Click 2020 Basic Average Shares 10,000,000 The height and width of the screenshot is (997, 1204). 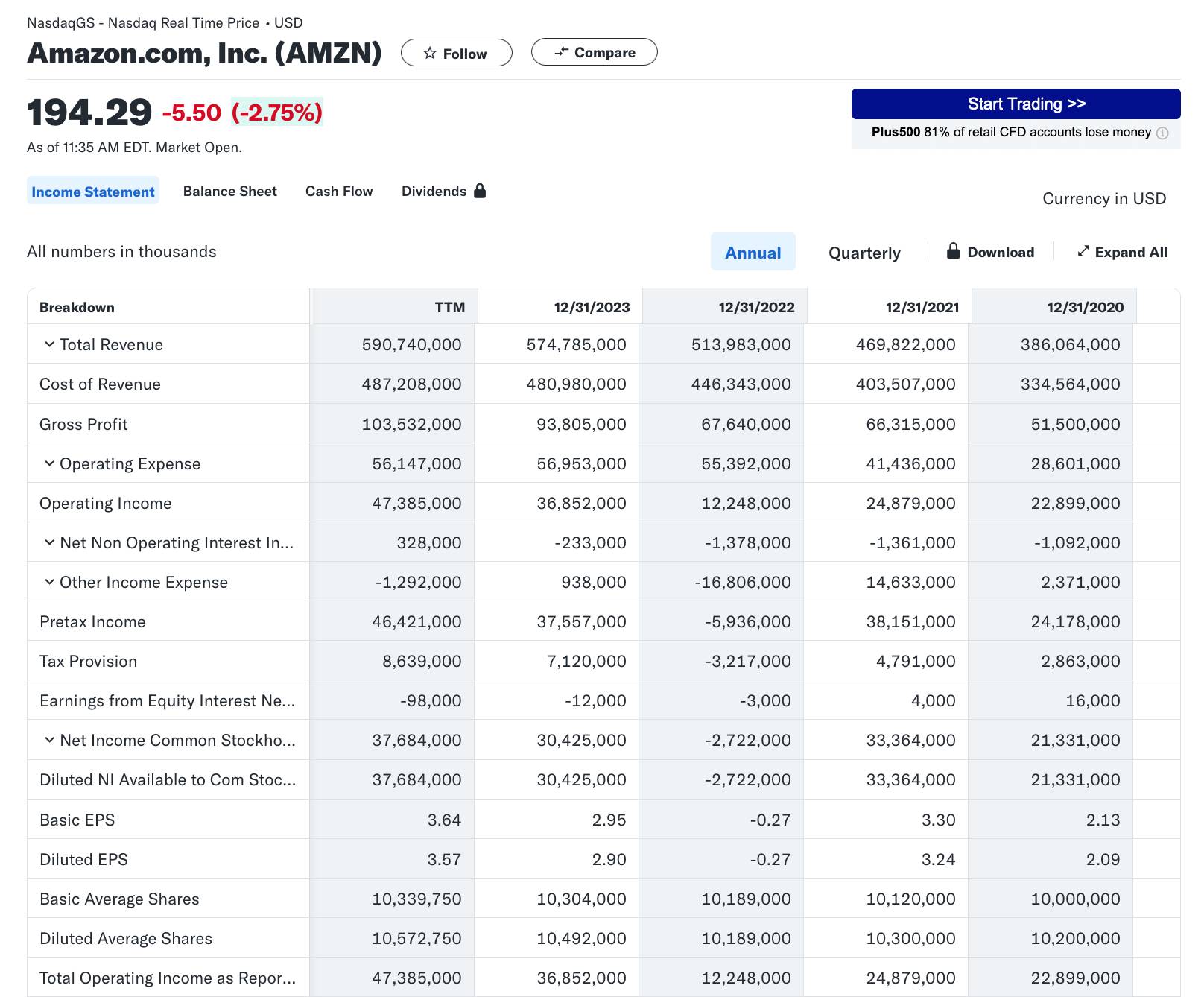1075,899
